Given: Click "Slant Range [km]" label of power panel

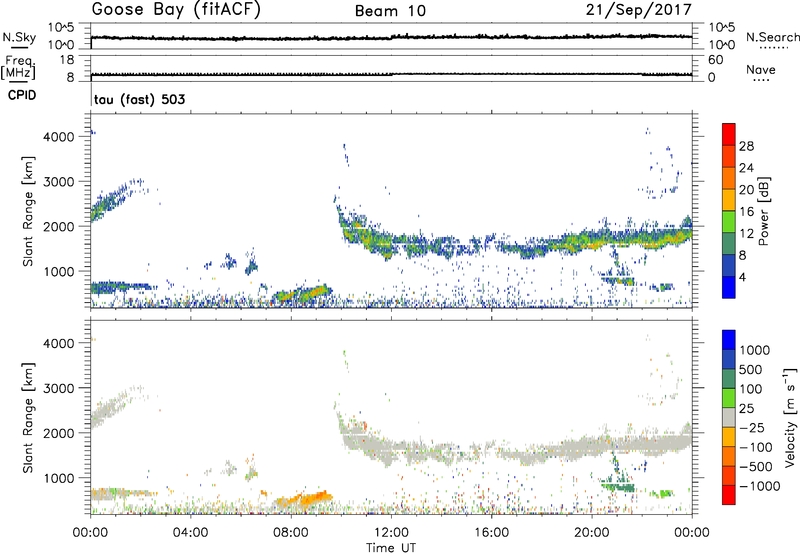Looking at the screenshot, I should [28, 211].
